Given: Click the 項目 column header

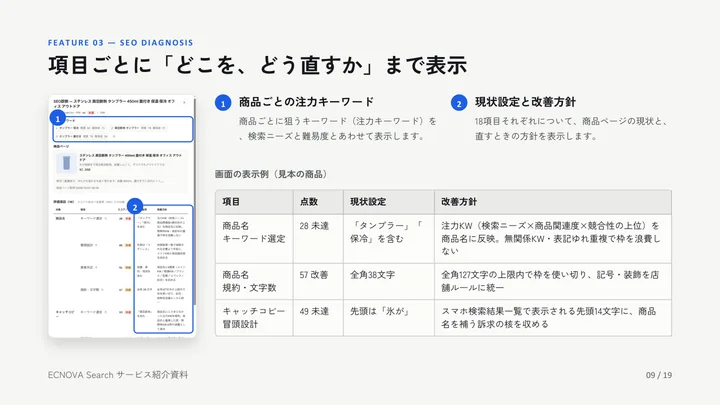Looking at the screenshot, I should pyautogui.click(x=254, y=202).
